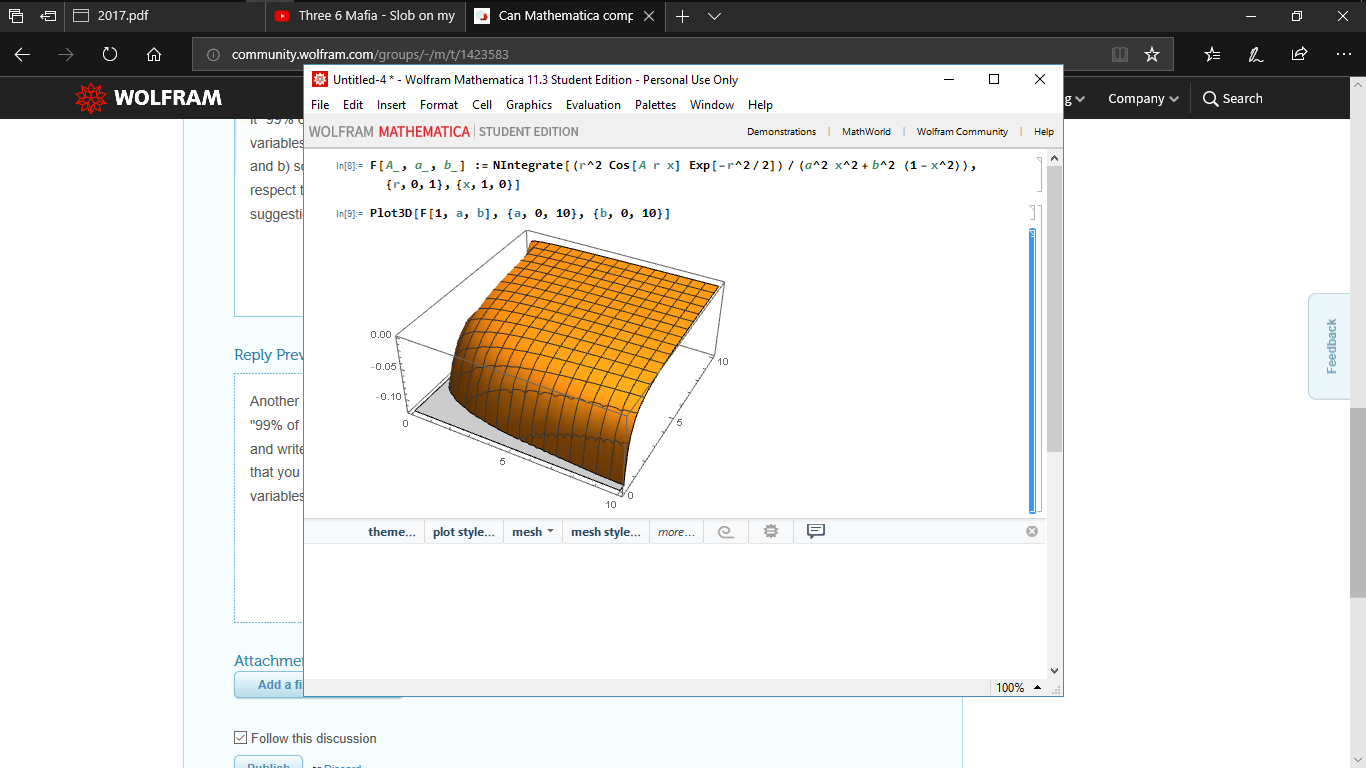Click browser forward arrow
Image resolution: width=1366 pixels, height=768 pixels.
pos(66,54)
